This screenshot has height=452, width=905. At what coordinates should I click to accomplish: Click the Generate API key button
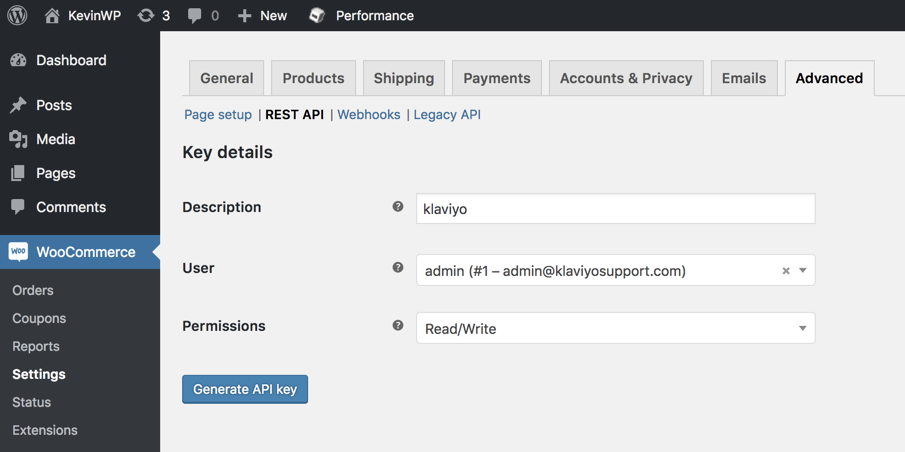pos(245,389)
